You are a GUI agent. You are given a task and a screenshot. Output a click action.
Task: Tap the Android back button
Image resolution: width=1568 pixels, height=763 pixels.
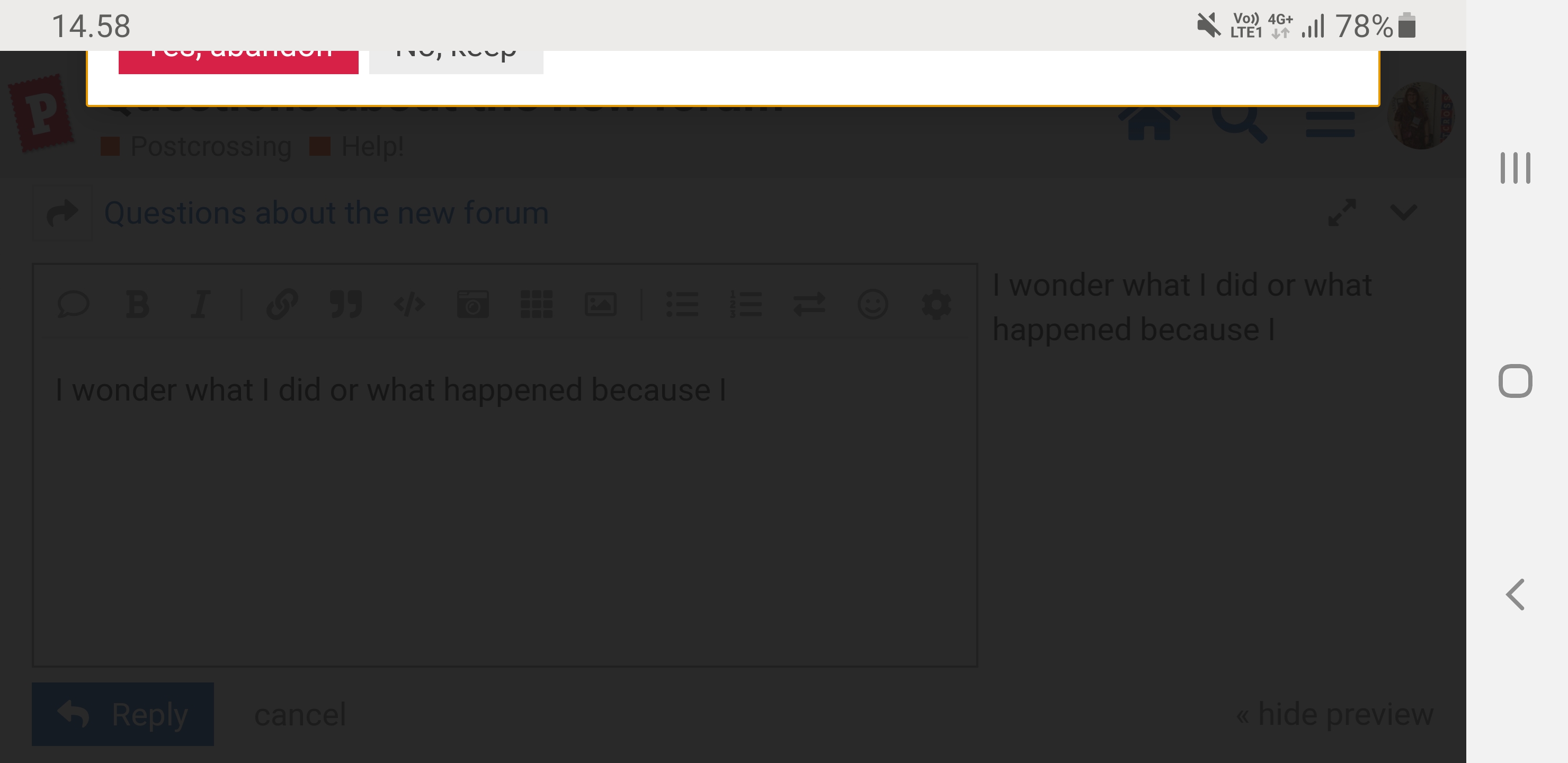tap(1515, 595)
